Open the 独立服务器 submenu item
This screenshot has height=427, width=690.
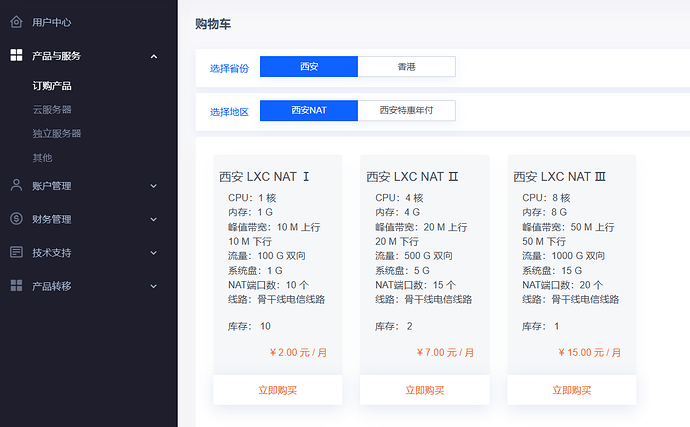tap(57, 133)
